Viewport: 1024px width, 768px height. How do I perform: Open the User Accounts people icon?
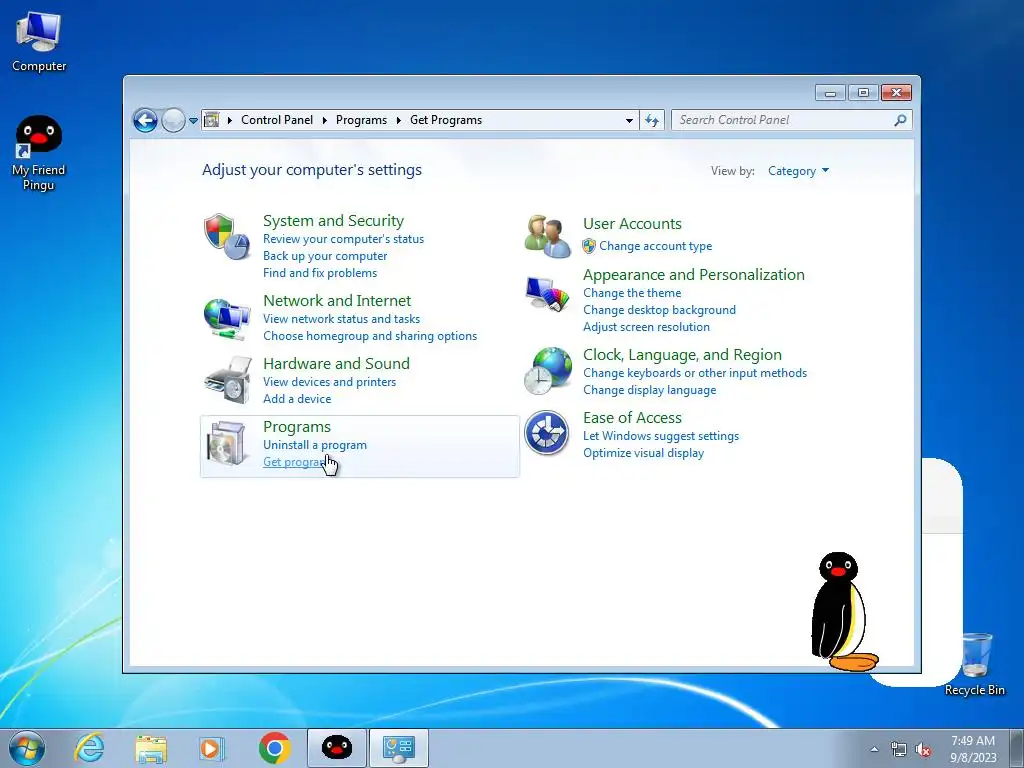point(547,236)
